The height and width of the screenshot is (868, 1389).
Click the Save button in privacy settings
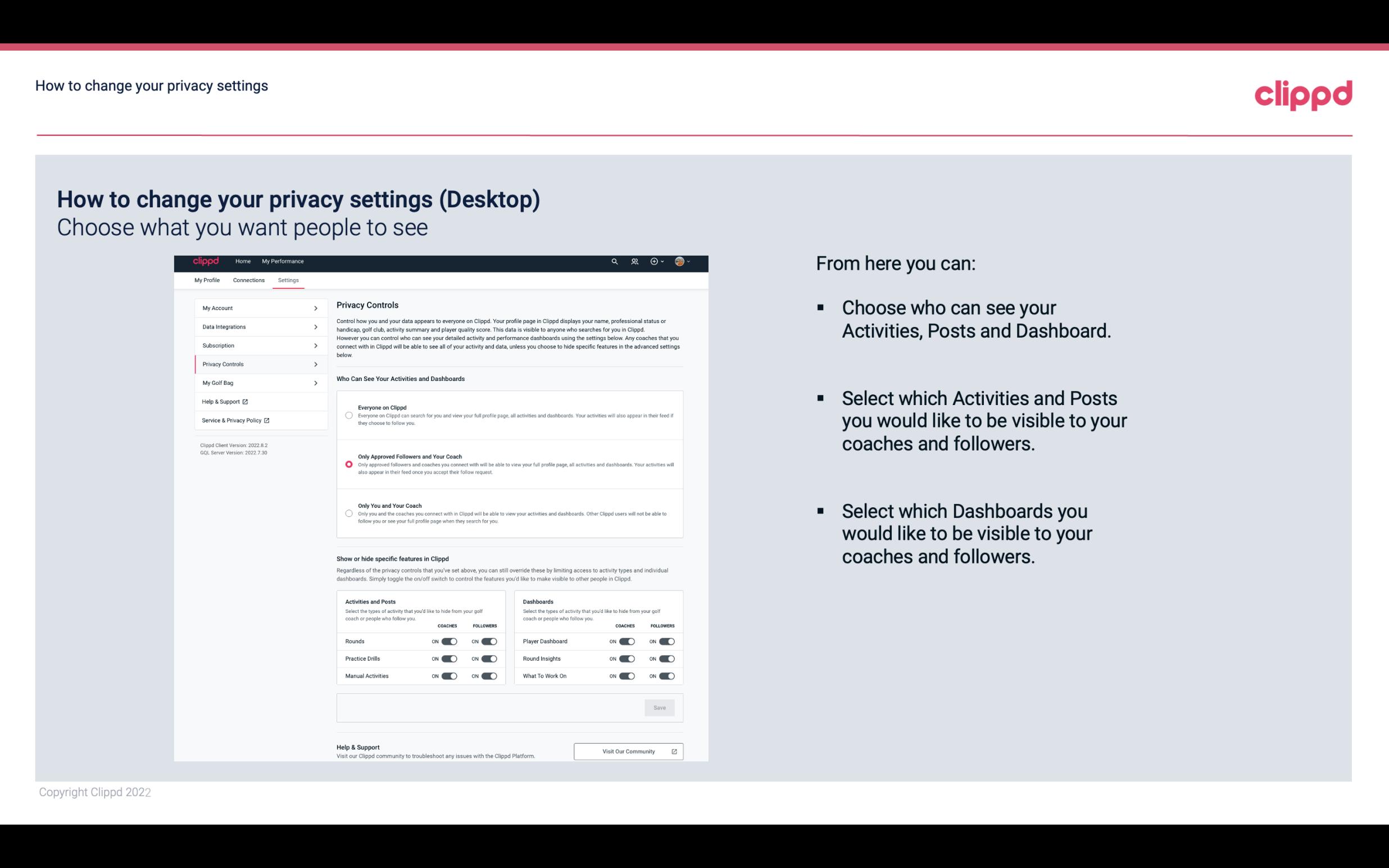pos(659,707)
